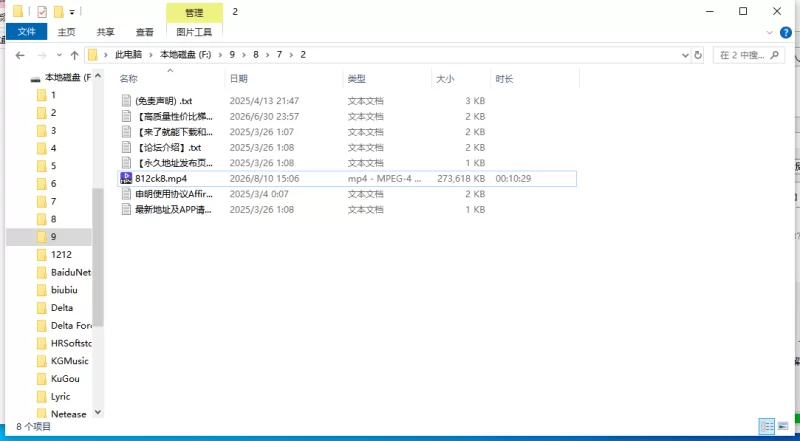Refresh the current folder
This screenshot has height=441, width=800.
tap(698, 55)
